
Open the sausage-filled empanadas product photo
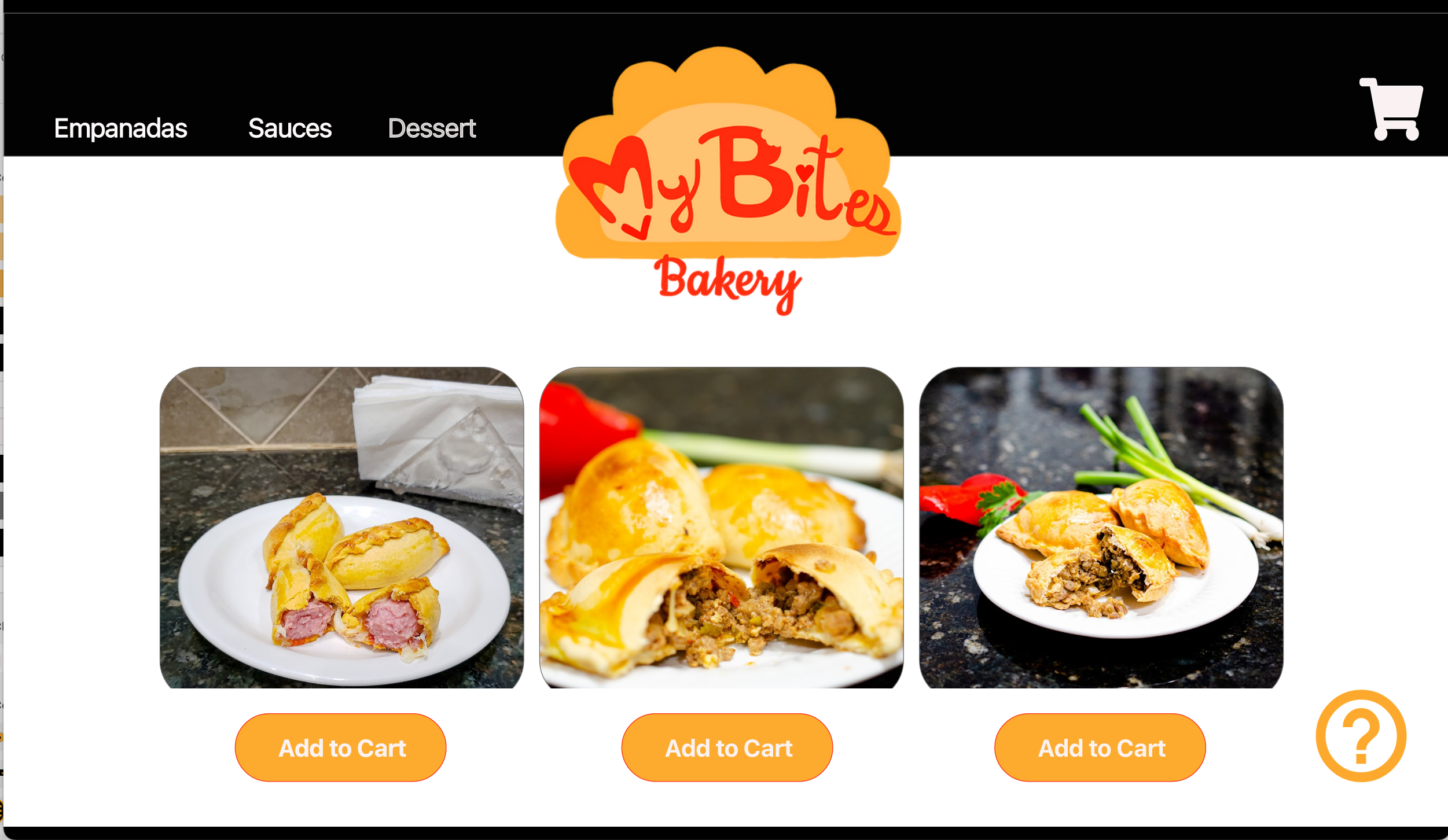coord(341,528)
